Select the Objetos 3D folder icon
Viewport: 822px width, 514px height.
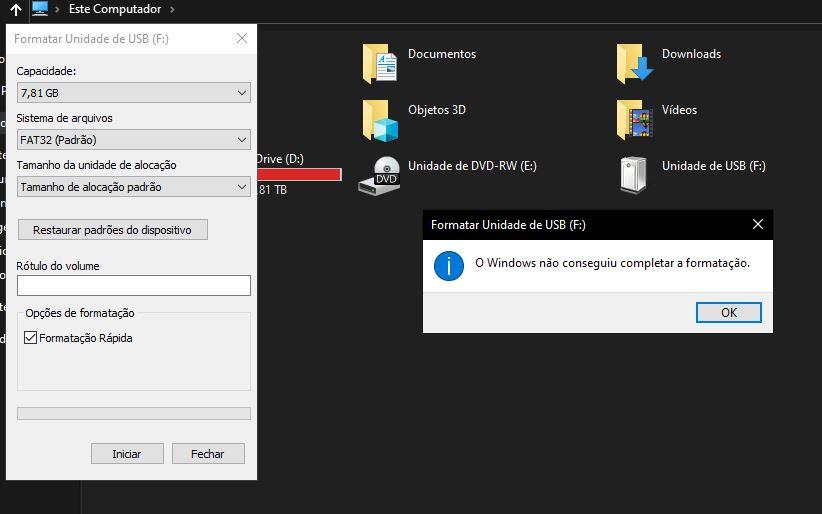pos(380,121)
